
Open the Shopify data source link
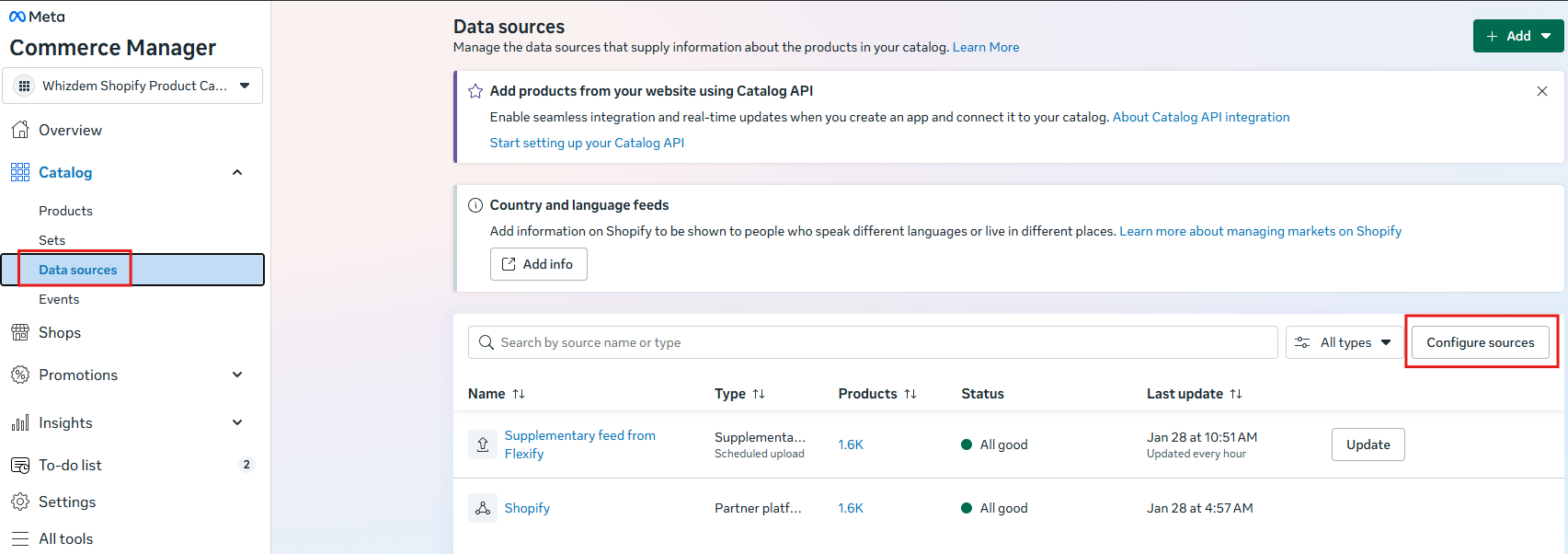[527, 508]
